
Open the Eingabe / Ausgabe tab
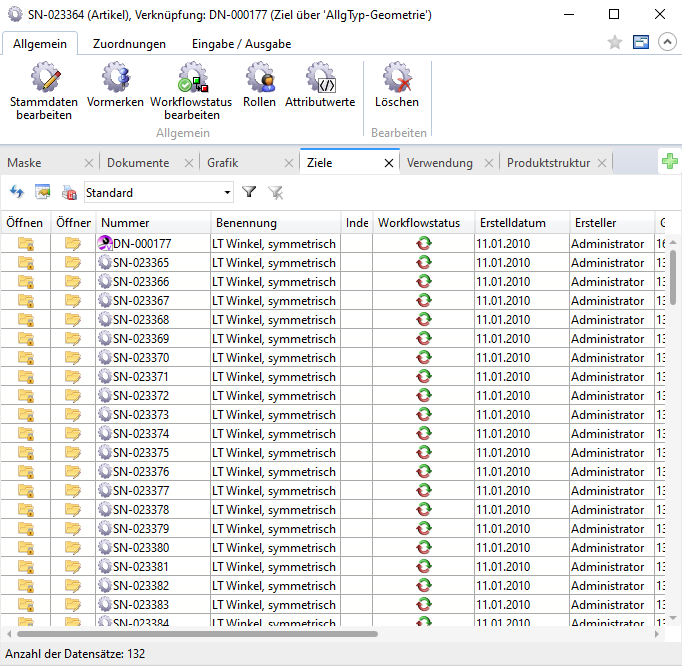pos(242,44)
